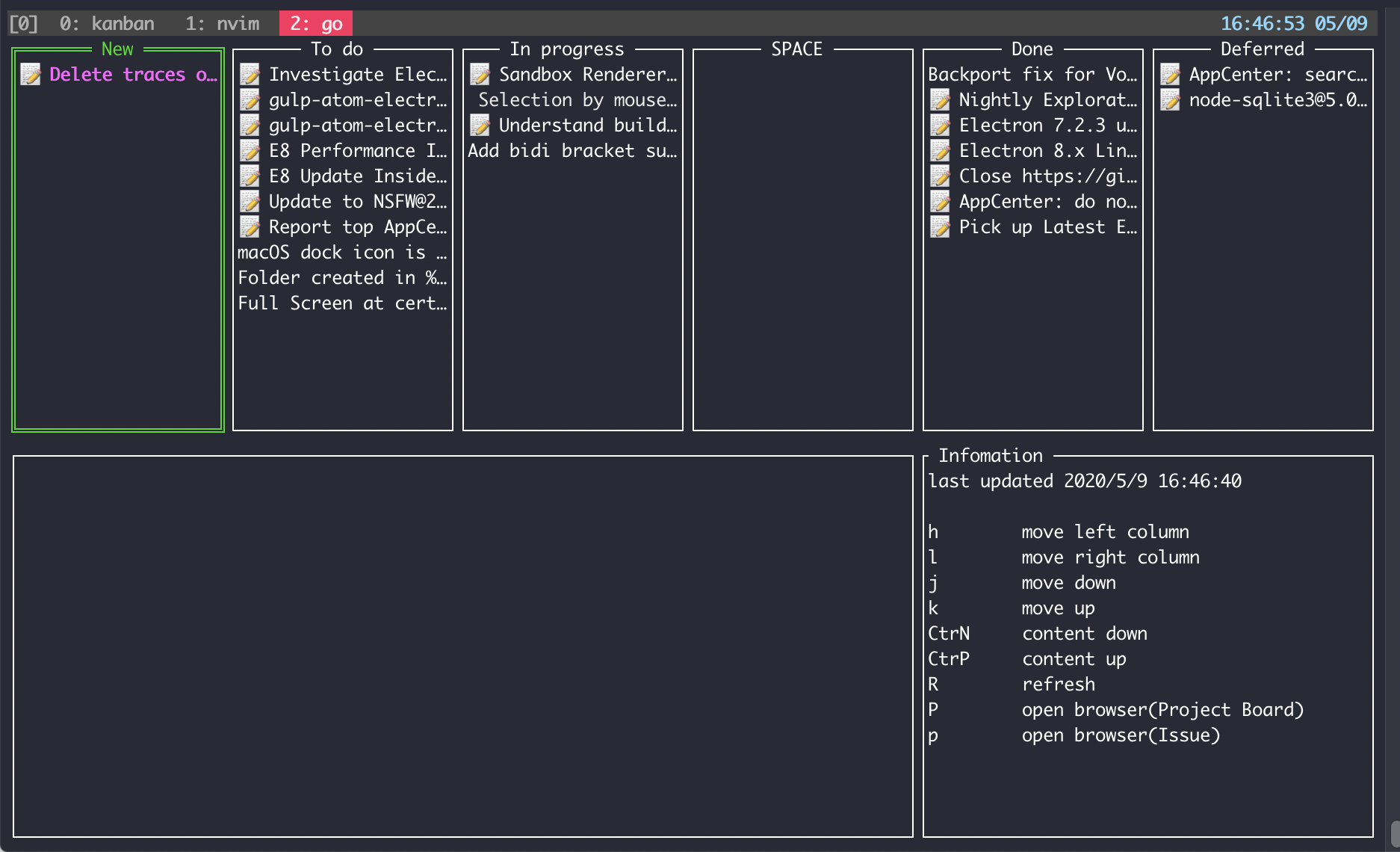Viewport: 1400px width, 852px height.
Task: Click the 'last updated 2020/5/9 16:46:40' line
Action: 1085,481
